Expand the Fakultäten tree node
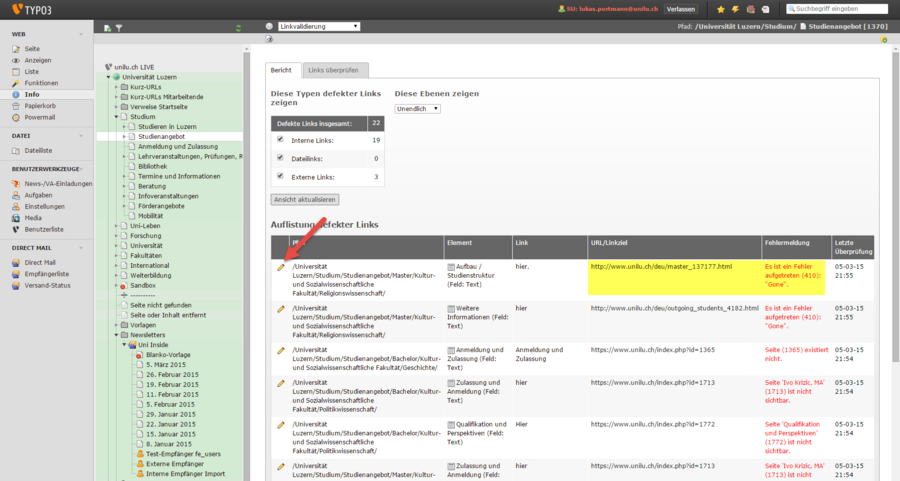The height and width of the screenshot is (481, 900). tap(117, 255)
